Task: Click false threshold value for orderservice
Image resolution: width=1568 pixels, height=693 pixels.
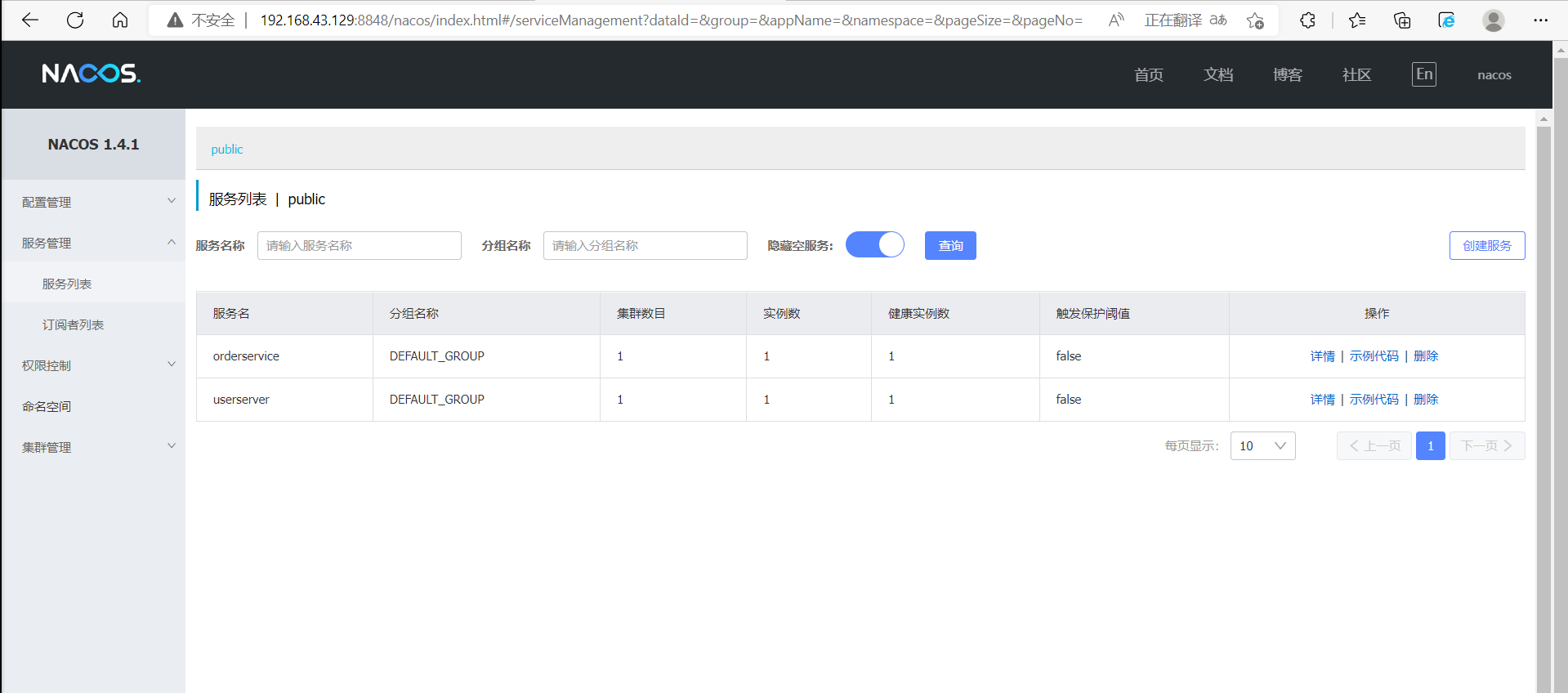Action: pos(1069,356)
